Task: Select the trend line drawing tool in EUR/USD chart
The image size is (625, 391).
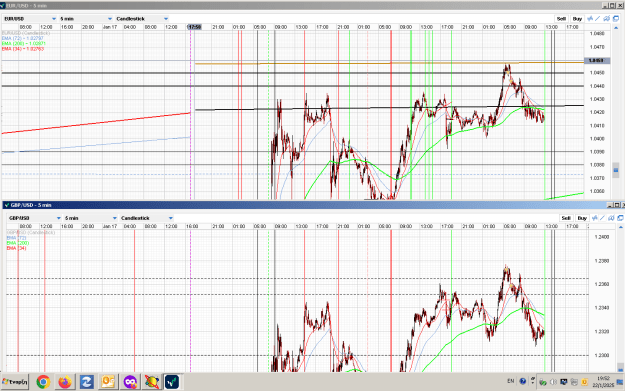Action: [x=597, y=18]
